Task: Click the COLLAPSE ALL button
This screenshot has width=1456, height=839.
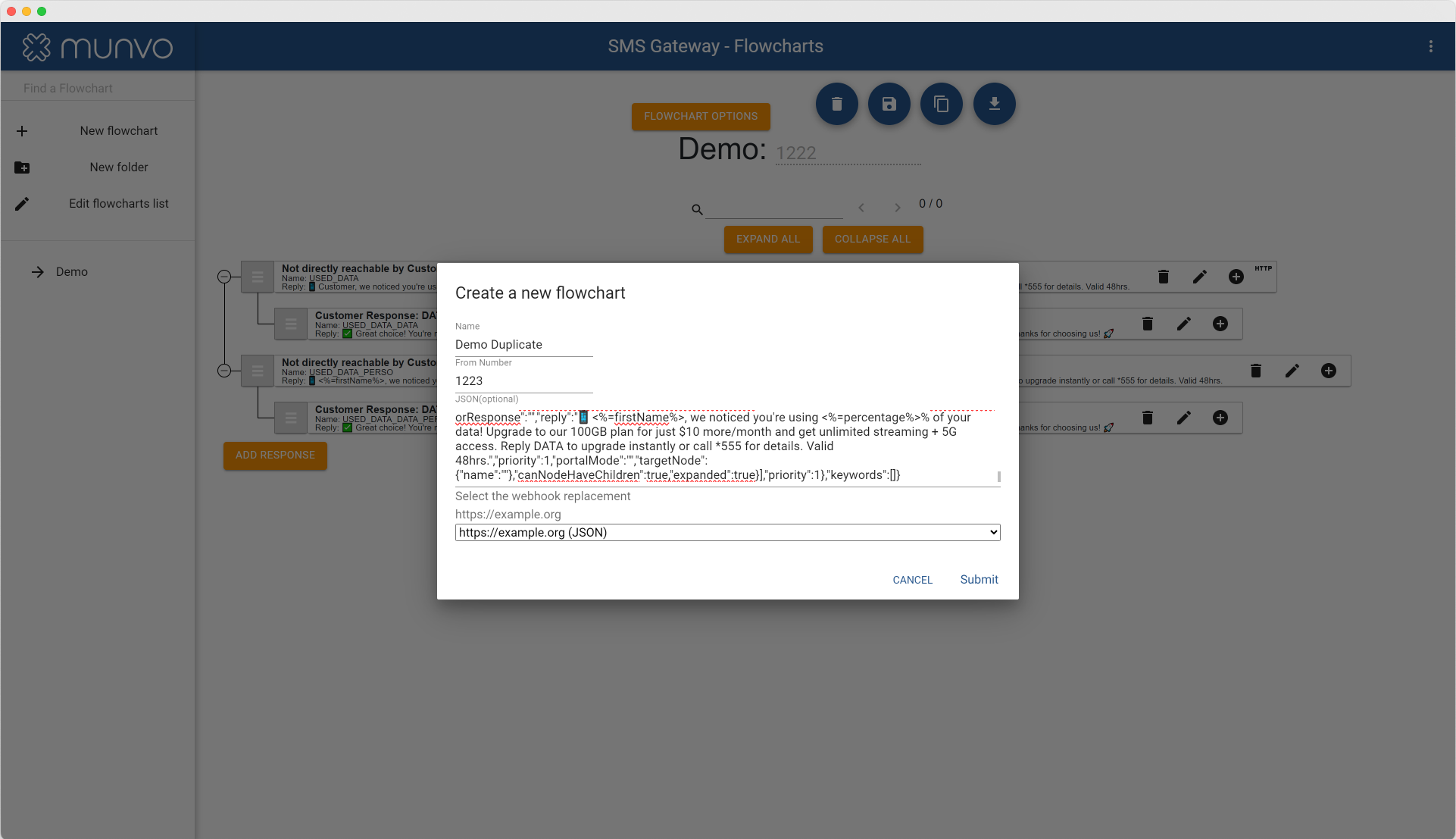Action: click(x=873, y=239)
